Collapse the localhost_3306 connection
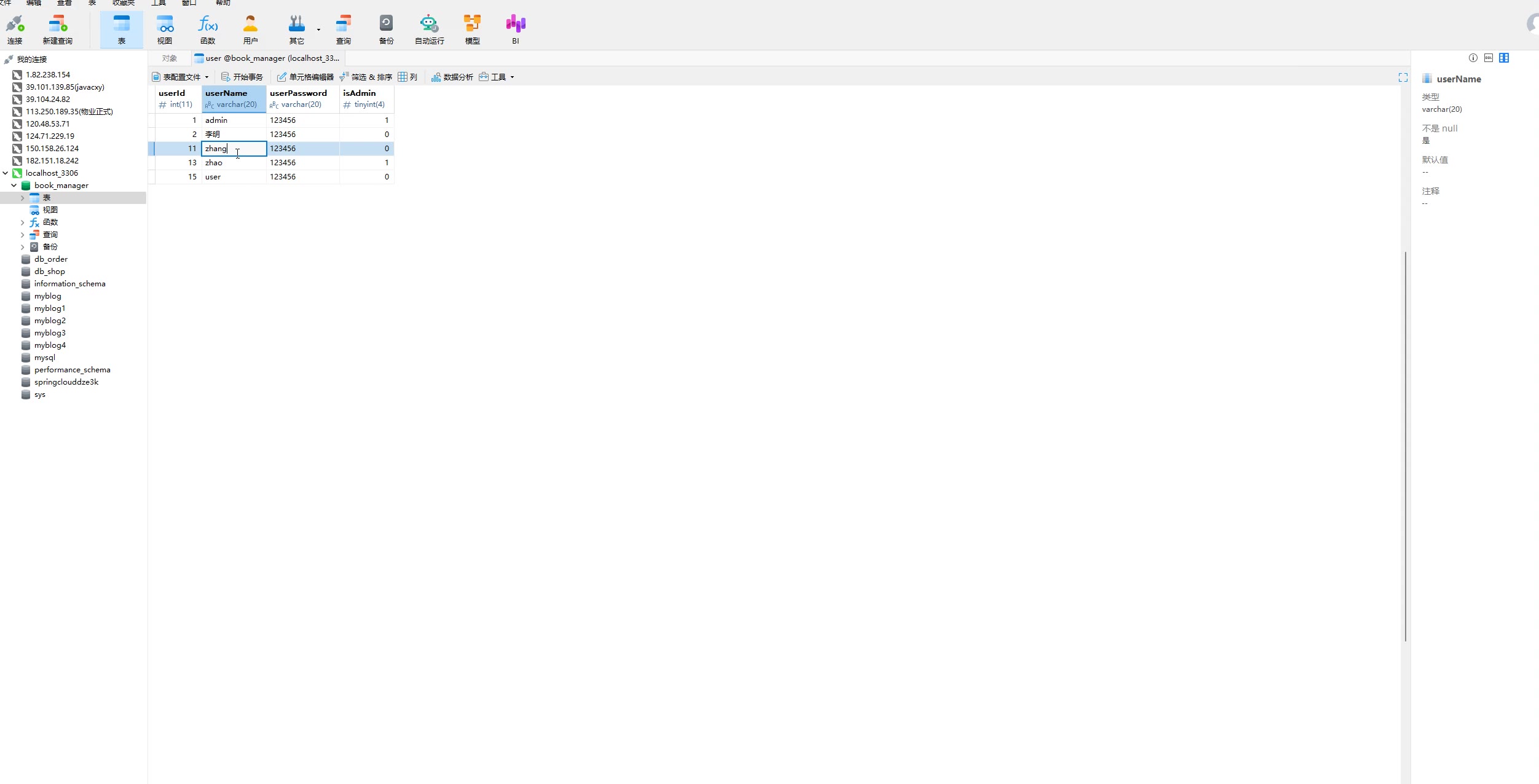 click(x=6, y=173)
